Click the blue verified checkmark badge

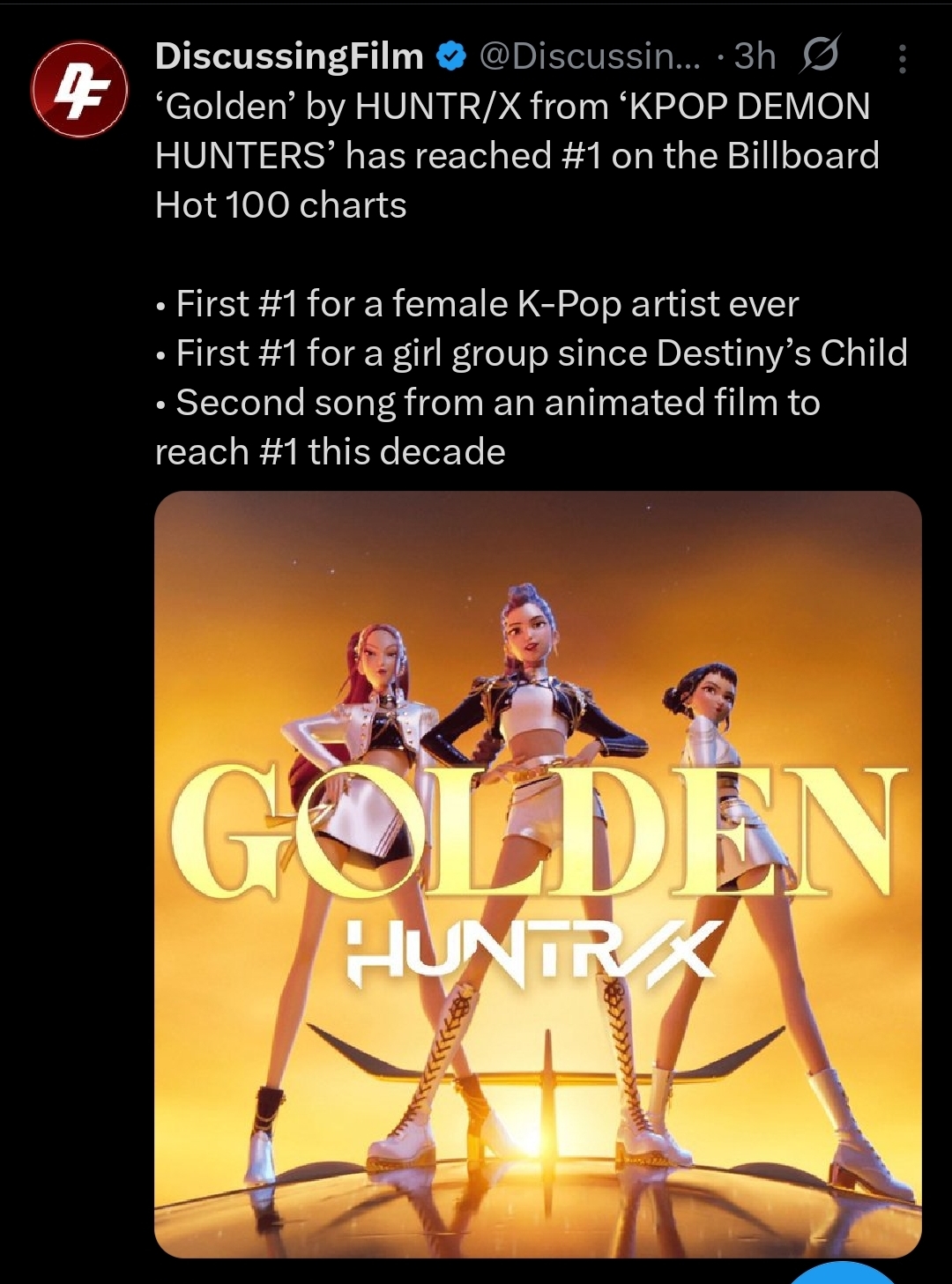(x=452, y=57)
